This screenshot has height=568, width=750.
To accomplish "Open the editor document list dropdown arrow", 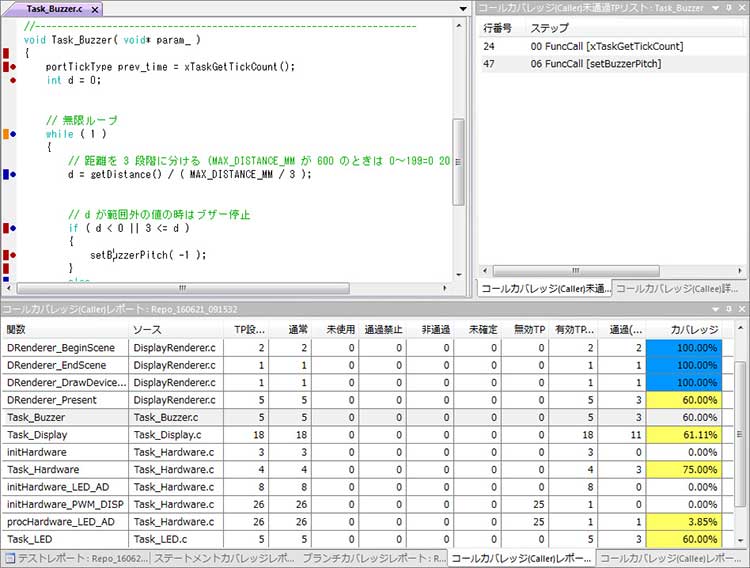I will [x=463, y=9].
